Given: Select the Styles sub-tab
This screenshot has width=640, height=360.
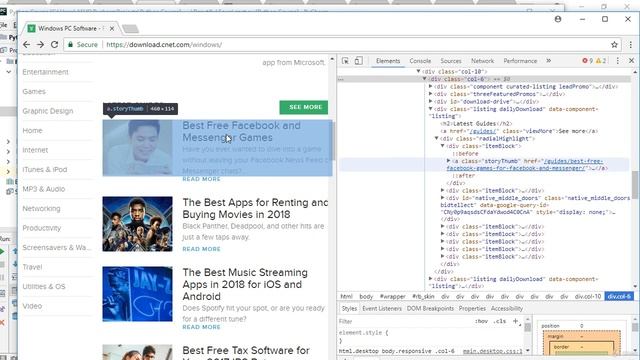Looking at the screenshot, I should [349, 309].
